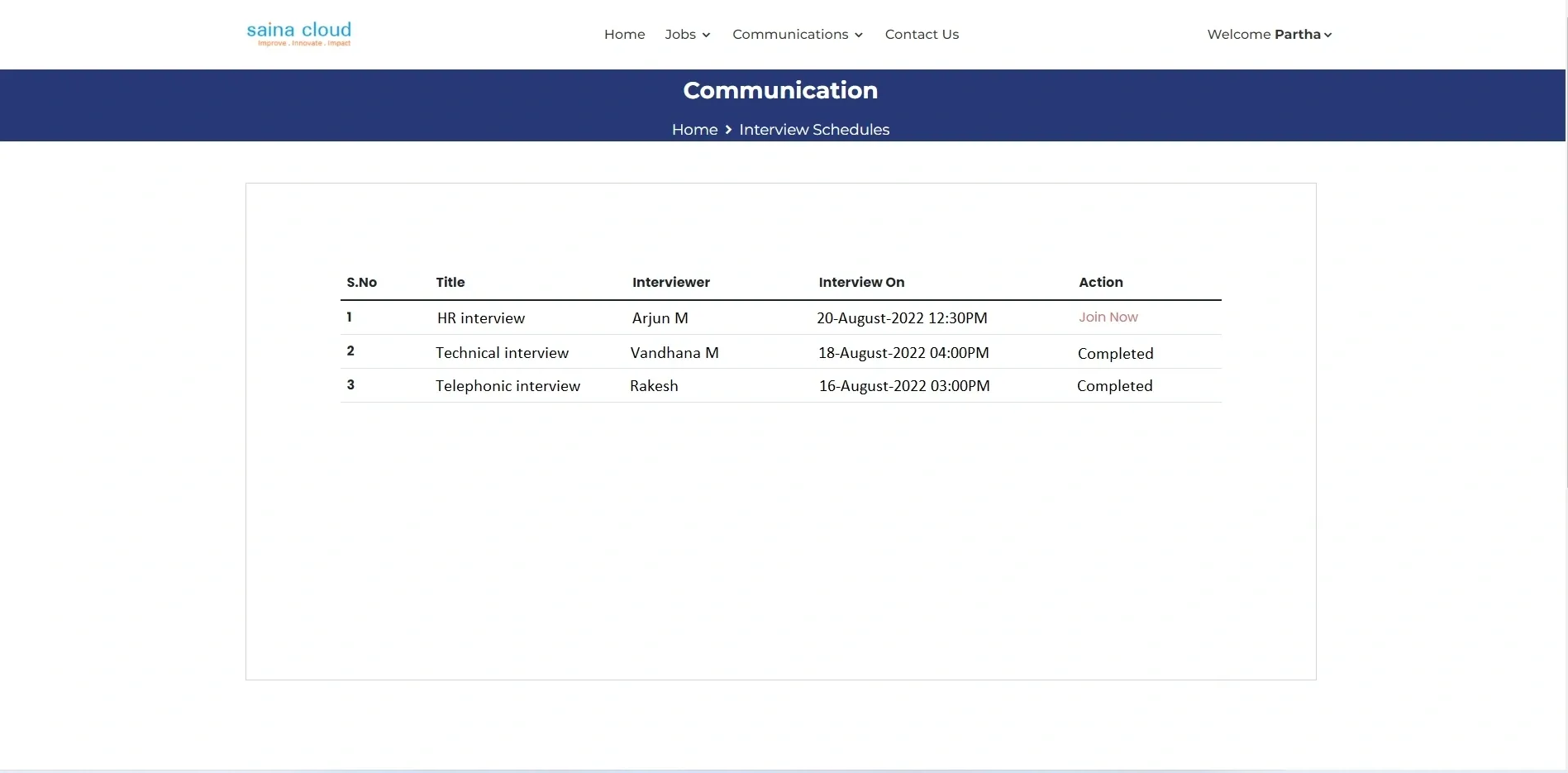Open the Contact Us page
1568x773 pixels.
click(x=922, y=35)
